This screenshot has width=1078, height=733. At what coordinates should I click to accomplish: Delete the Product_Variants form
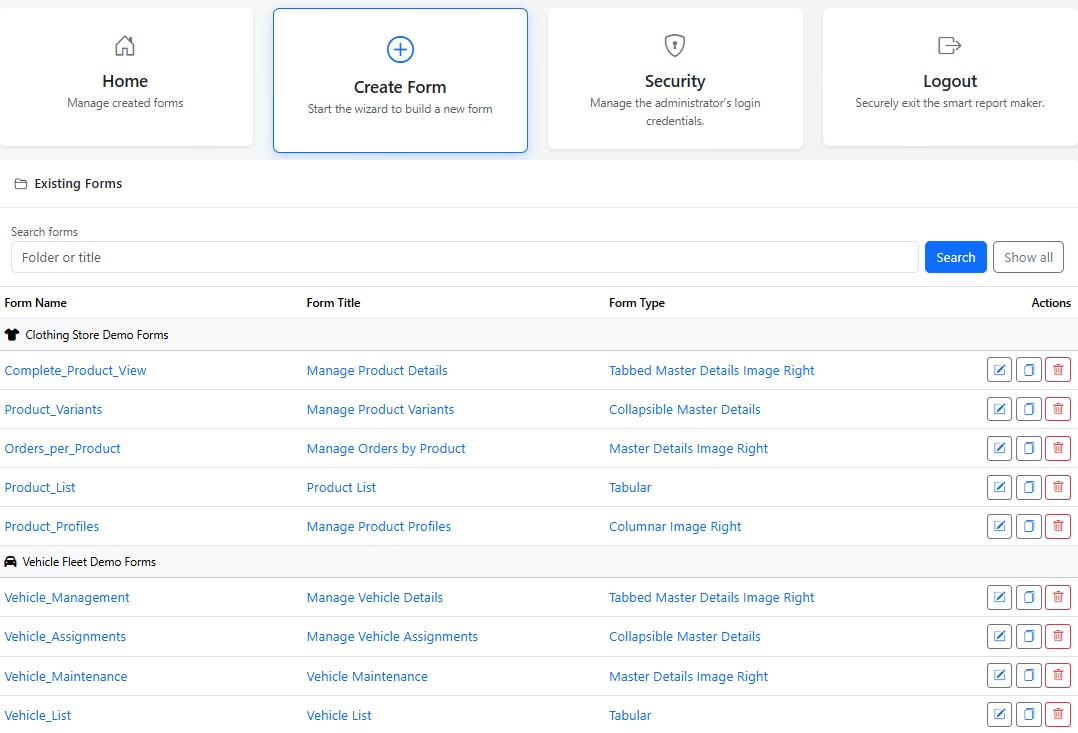pyautogui.click(x=1058, y=409)
